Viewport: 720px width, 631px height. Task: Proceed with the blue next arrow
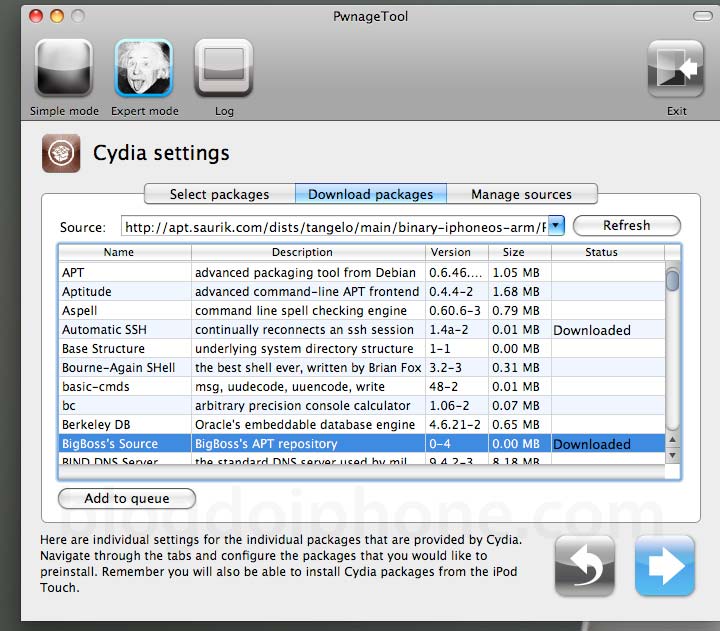pos(664,566)
